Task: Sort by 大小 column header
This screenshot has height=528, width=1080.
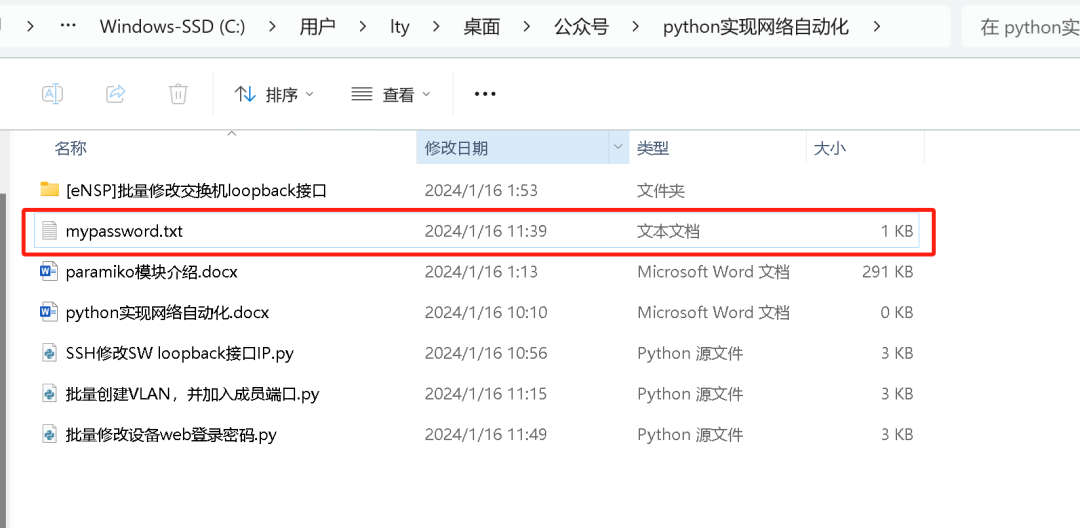Action: pyautogui.click(x=830, y=147)
